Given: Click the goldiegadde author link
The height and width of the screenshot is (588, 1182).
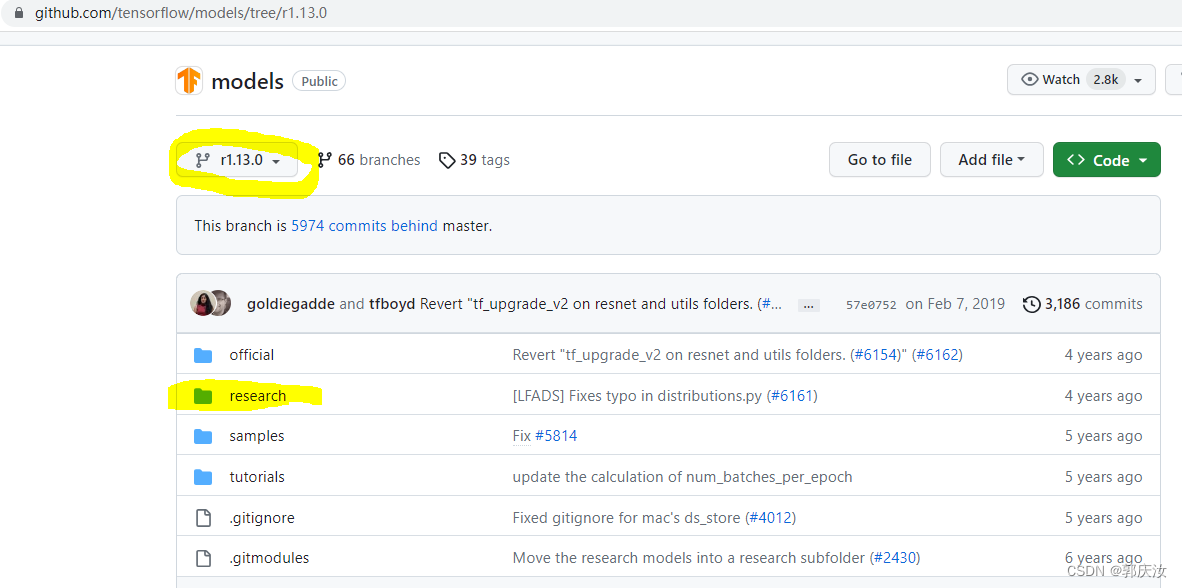Looking at the screenshot, I should click(291, 305).
